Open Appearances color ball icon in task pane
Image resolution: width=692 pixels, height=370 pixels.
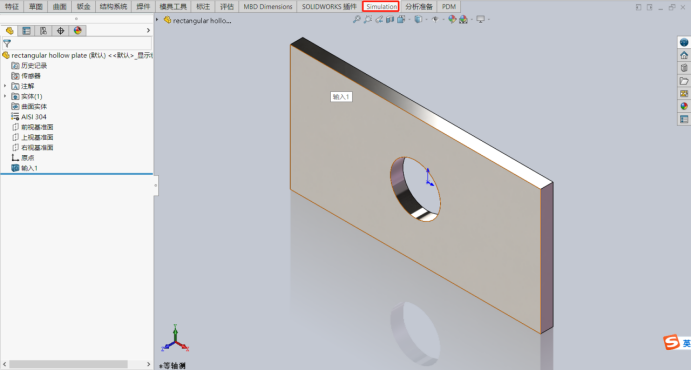coord(684,106)
